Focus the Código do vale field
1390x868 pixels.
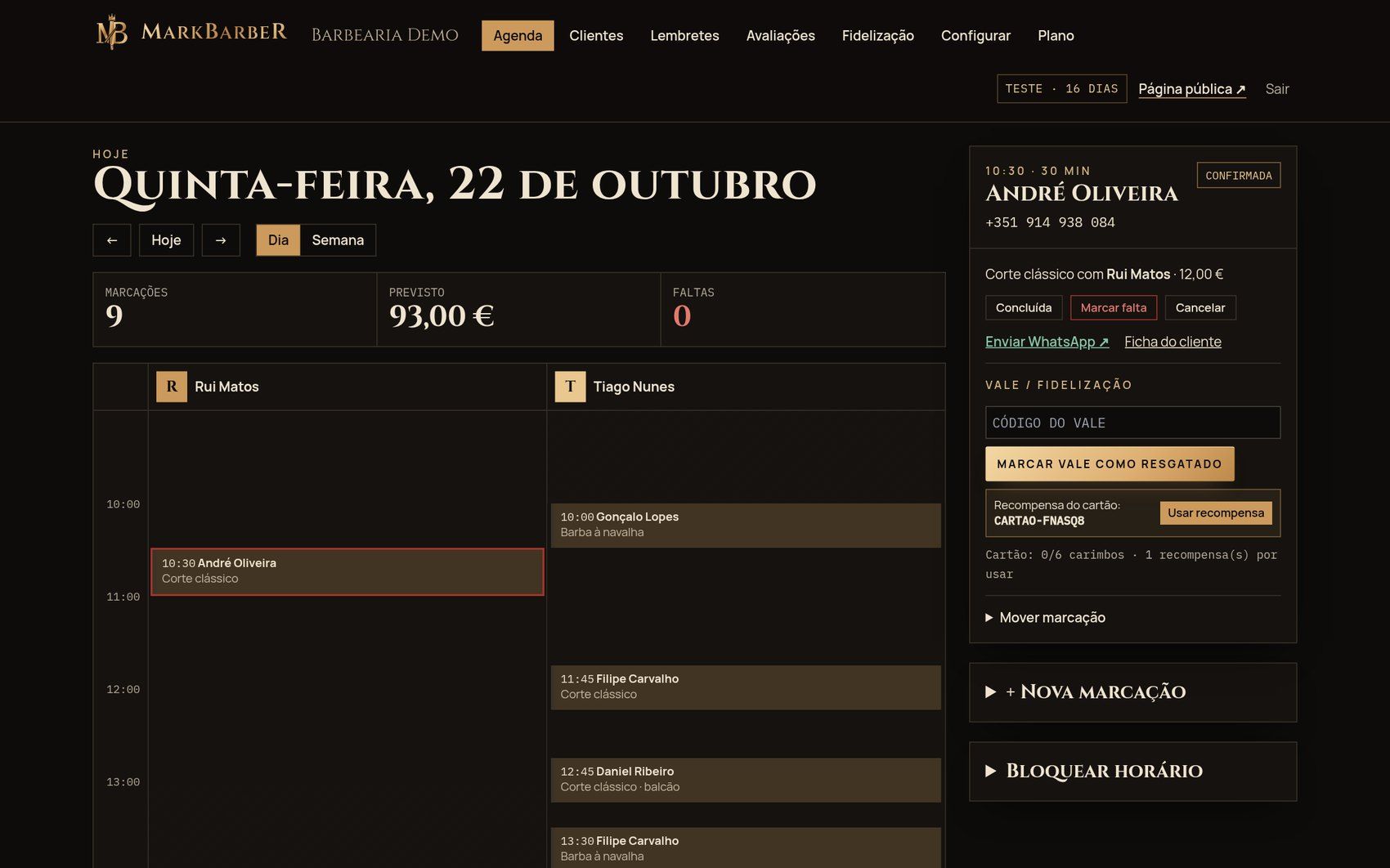(x=1132, y=423)
